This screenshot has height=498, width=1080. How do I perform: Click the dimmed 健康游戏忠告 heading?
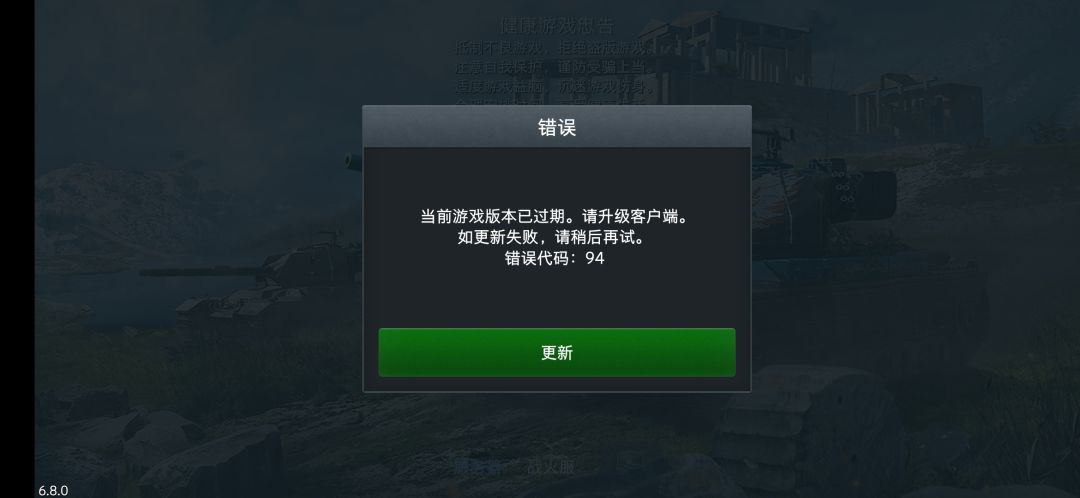[x=556, y=27]
